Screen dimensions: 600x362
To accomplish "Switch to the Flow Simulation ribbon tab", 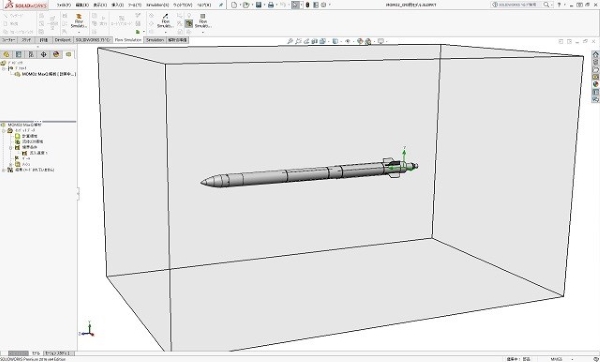I will pos(128,40).
